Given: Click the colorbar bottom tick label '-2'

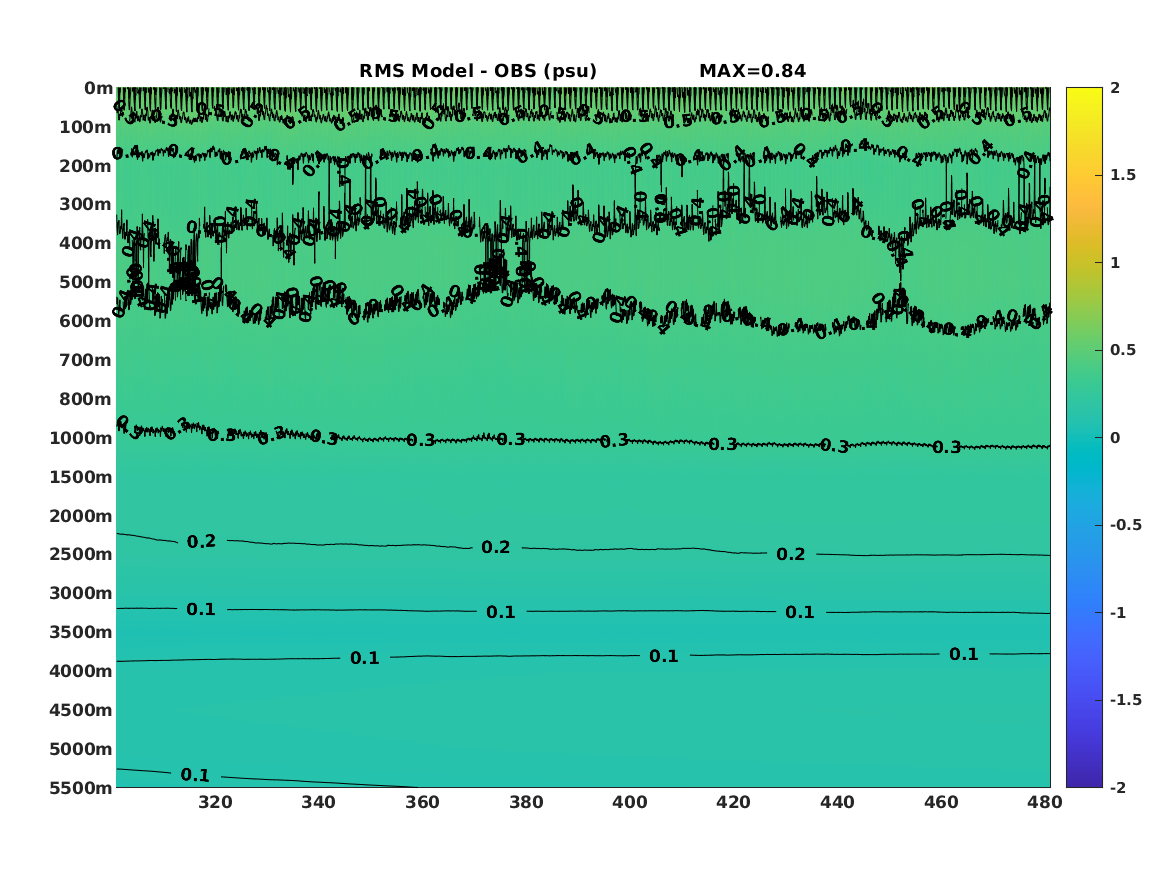Looking at the screenshot, I should pos(1118,787).
